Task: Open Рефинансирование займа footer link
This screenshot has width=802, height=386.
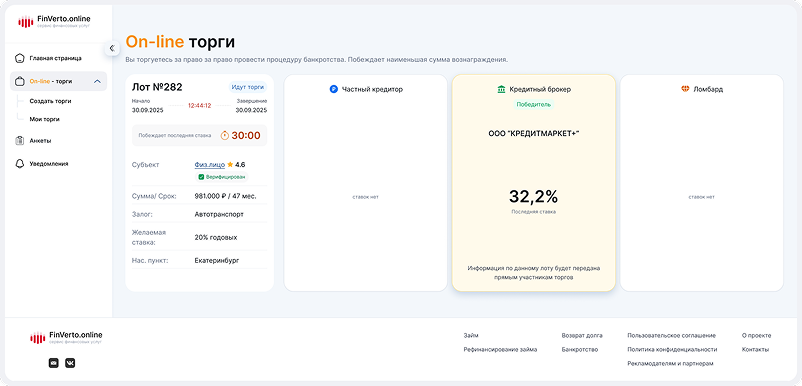Action: pyautogui.click(x=500, y=350)
